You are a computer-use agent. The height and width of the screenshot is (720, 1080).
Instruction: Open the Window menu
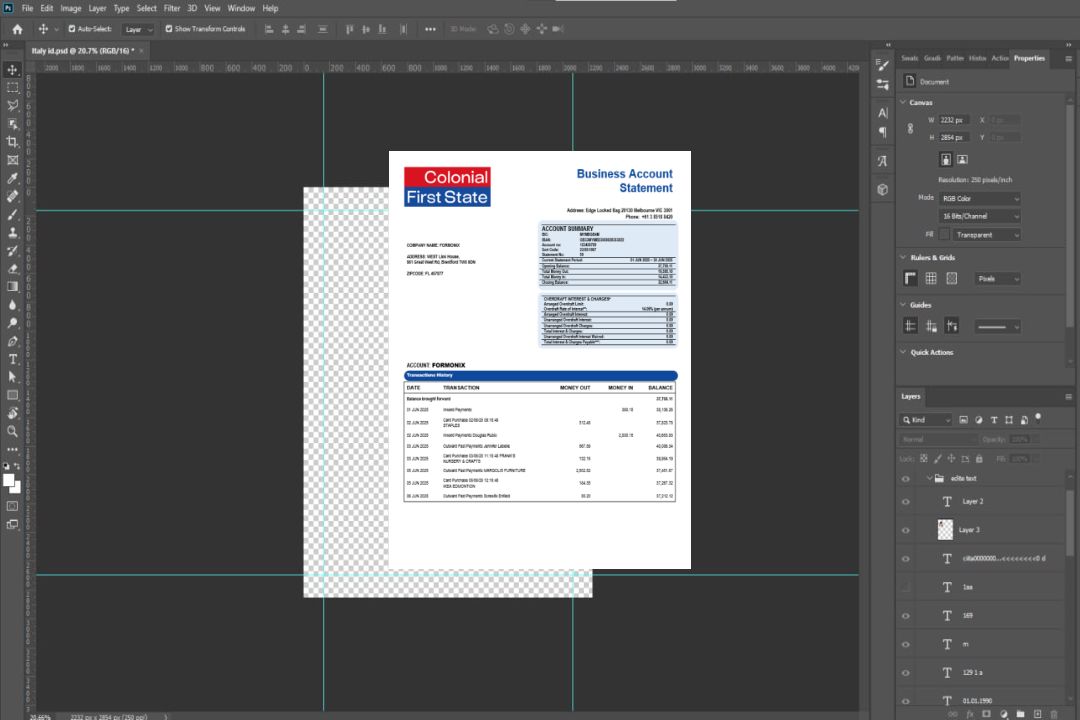pos(241,8)
